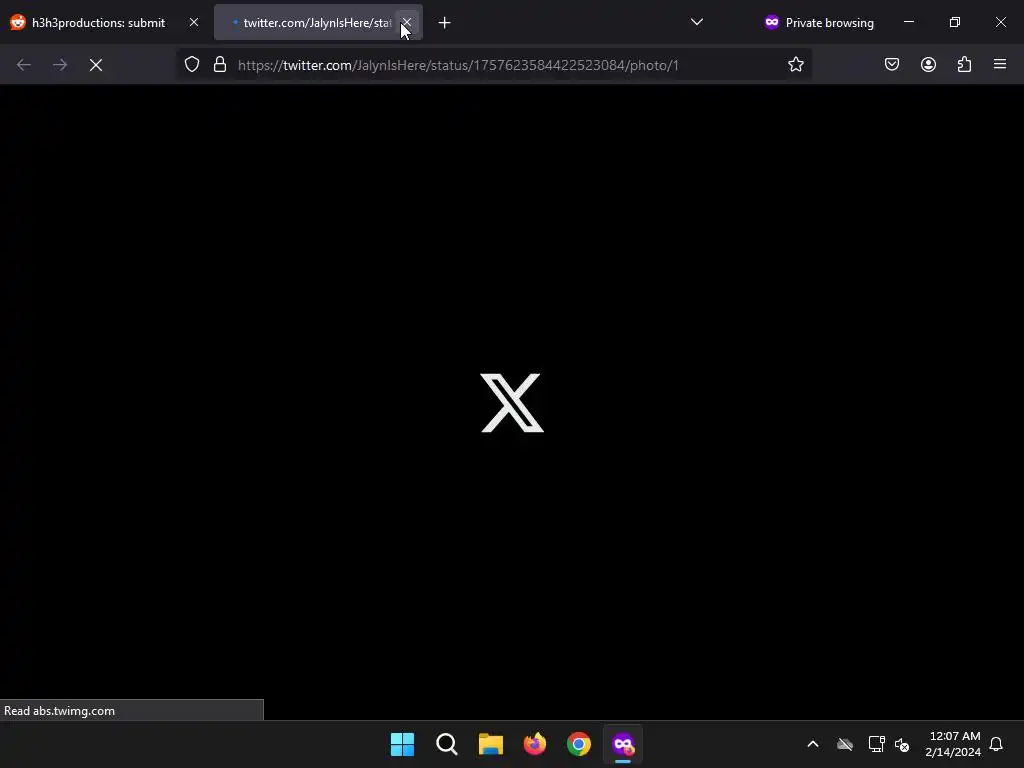Open the notifications bell icon
Viewport: 1024px width, 768px height.
[x=997, y=744]
